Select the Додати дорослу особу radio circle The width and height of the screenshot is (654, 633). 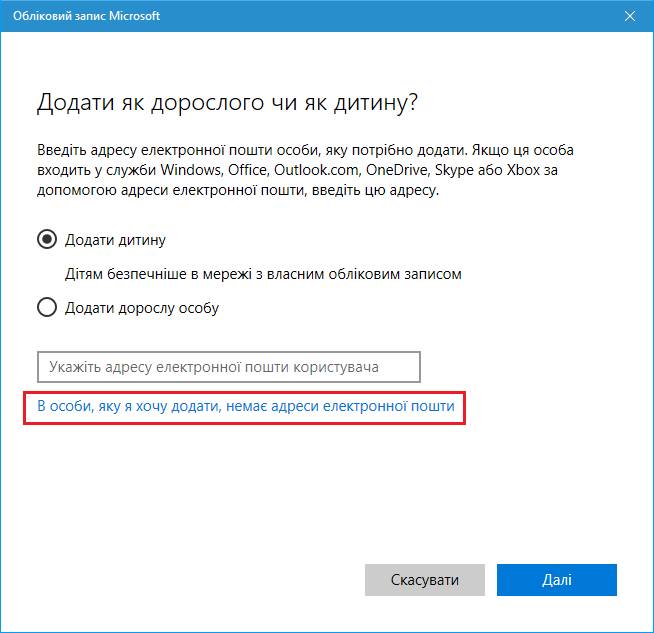pos(47,307)
